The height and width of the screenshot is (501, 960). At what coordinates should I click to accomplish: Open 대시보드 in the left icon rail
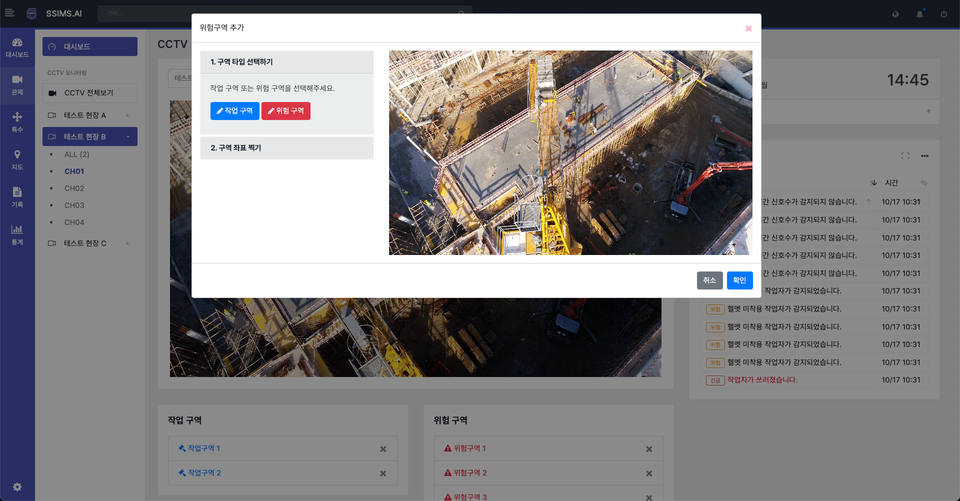[17, 47]
